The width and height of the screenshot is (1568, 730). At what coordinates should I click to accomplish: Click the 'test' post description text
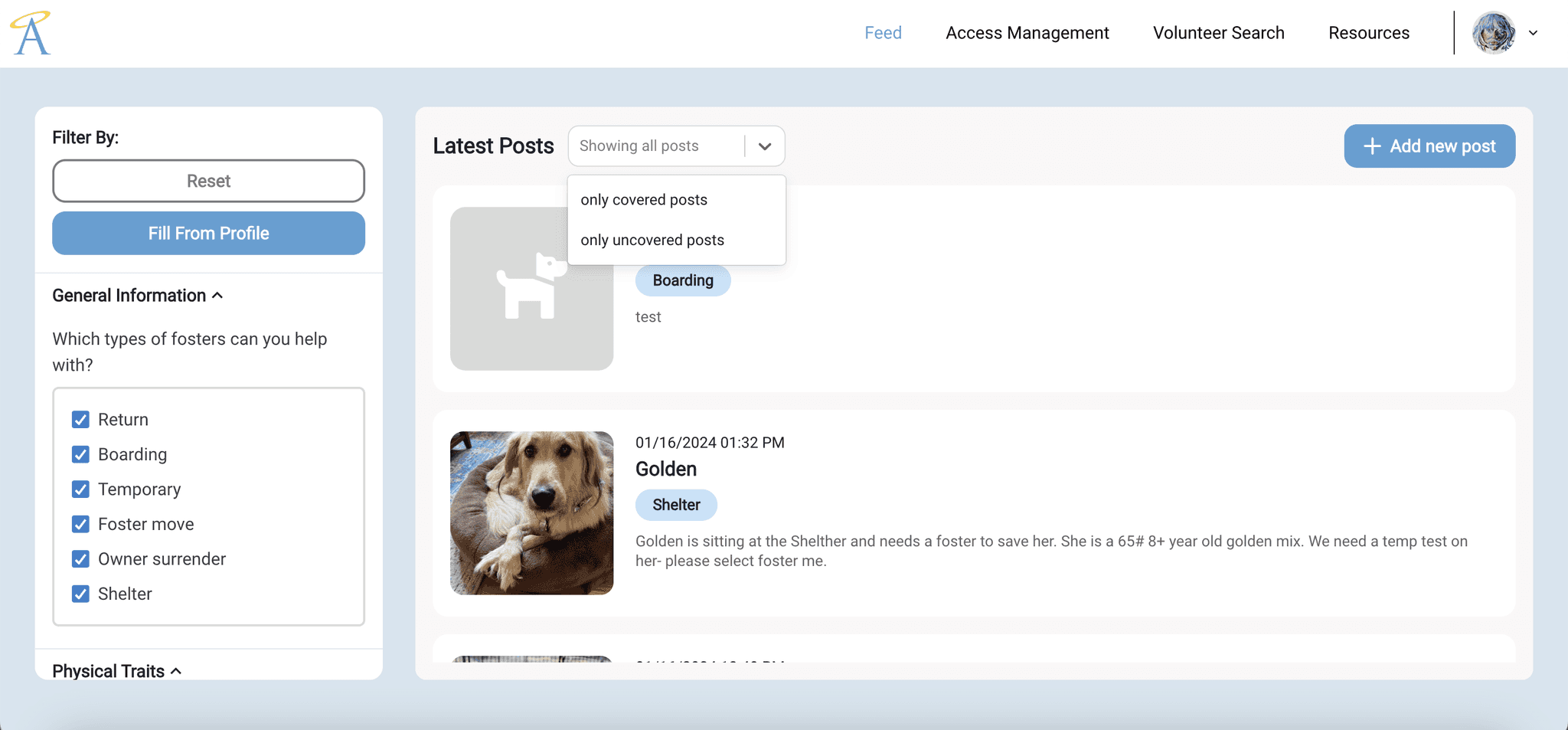tap(648, 317)
